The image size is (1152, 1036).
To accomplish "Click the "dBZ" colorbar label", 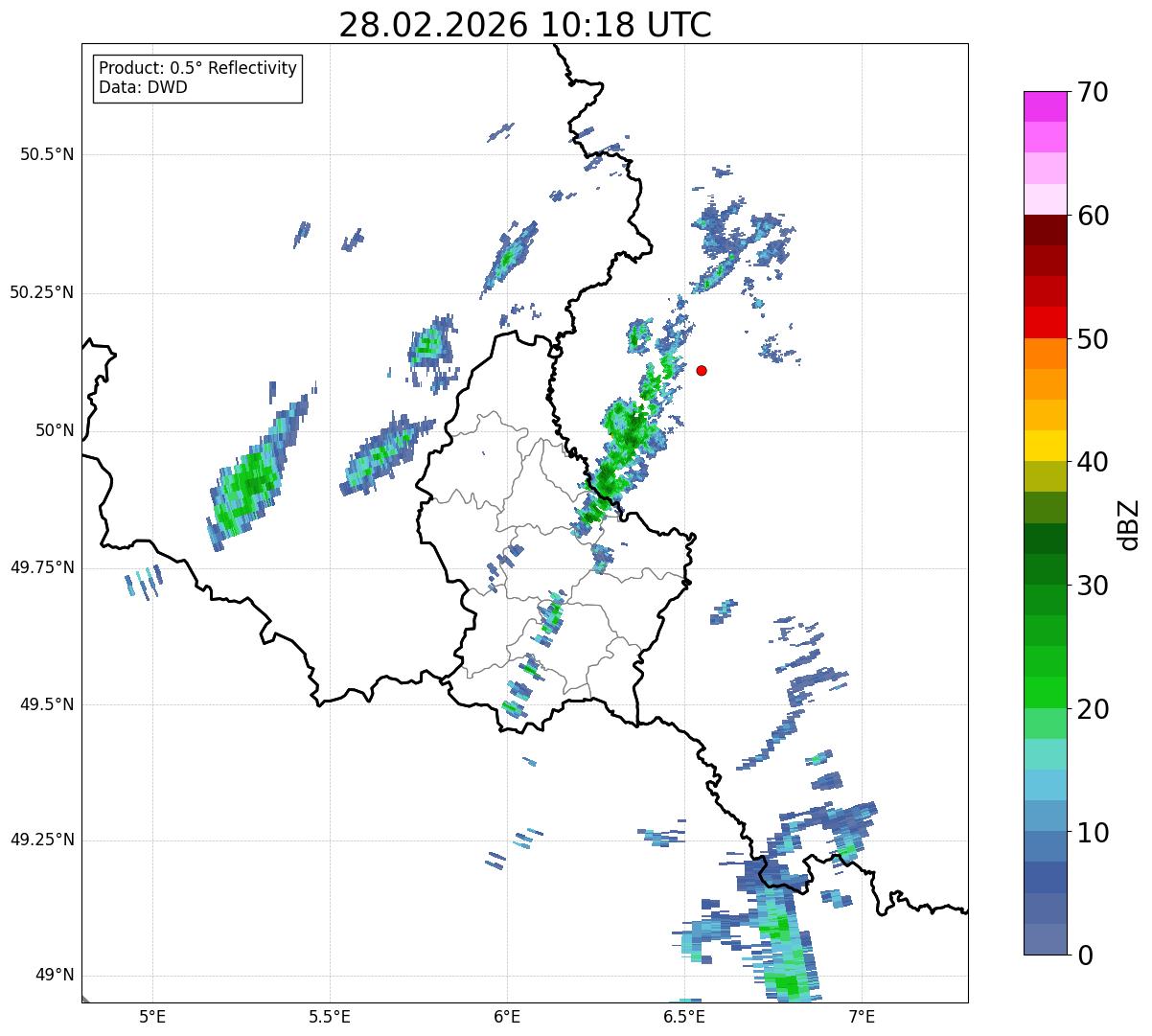I will point(1129,523).
